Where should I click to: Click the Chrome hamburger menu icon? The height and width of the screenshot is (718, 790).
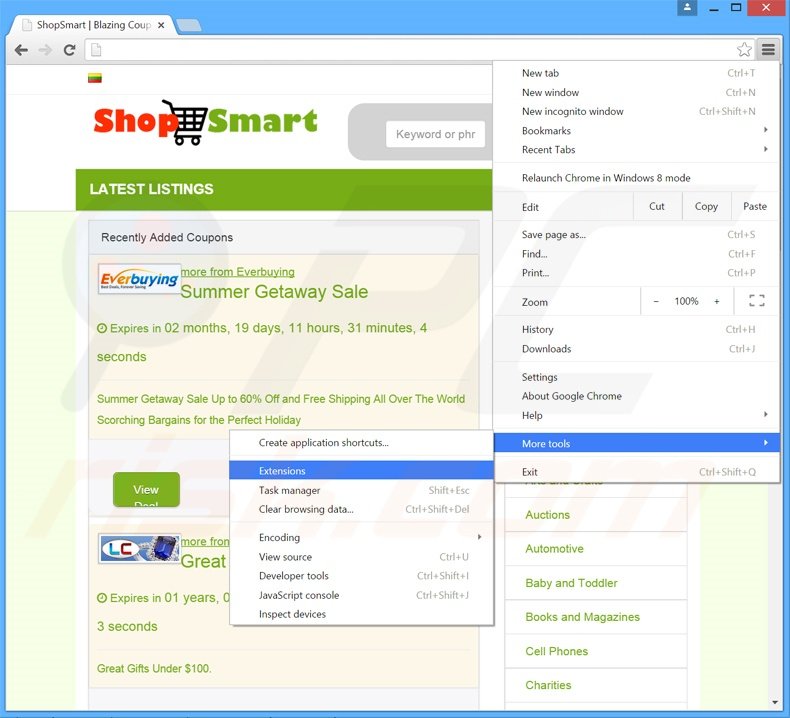point(768,49)
